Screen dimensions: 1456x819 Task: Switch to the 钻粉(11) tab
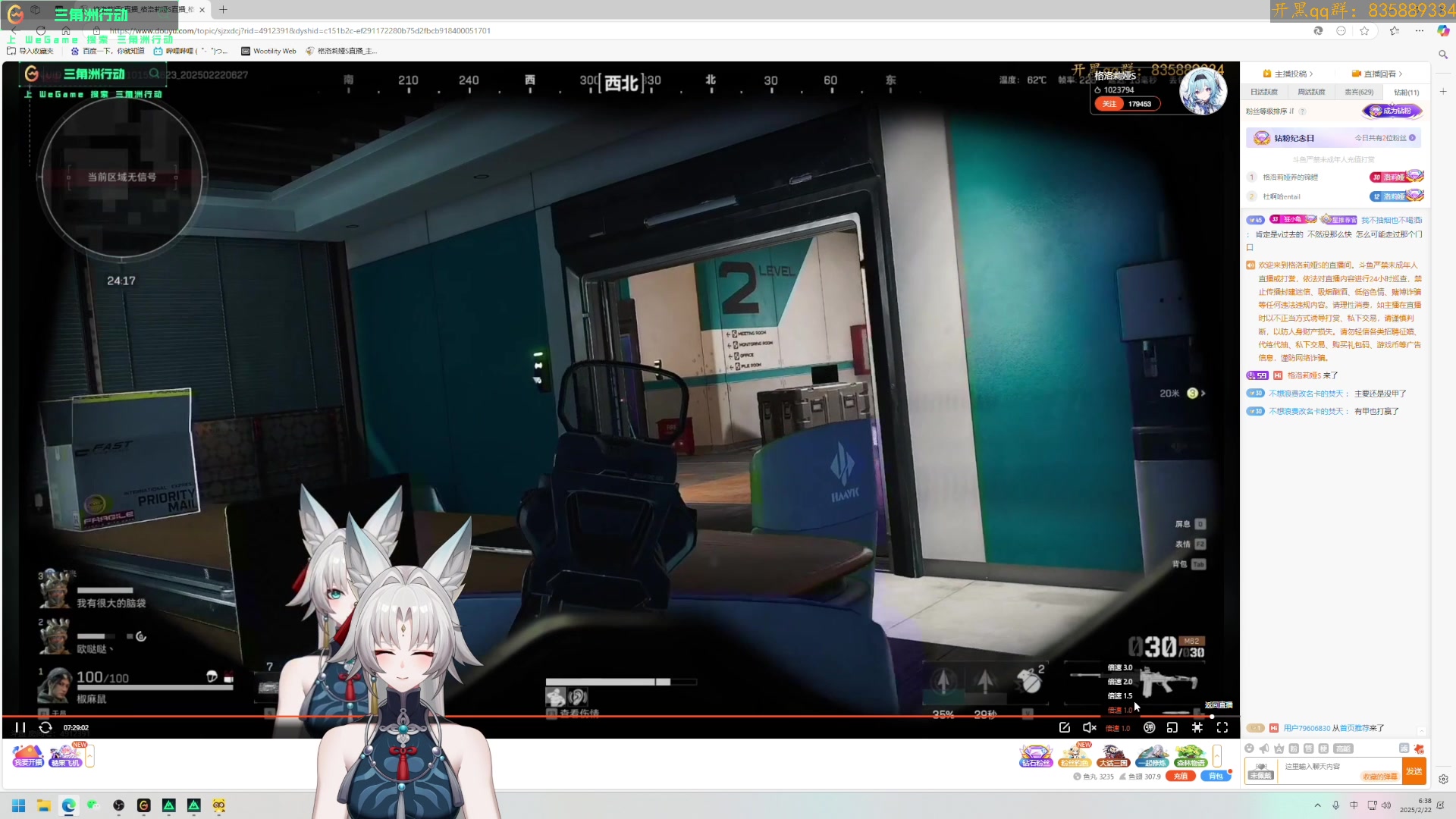coord(1406,92)
